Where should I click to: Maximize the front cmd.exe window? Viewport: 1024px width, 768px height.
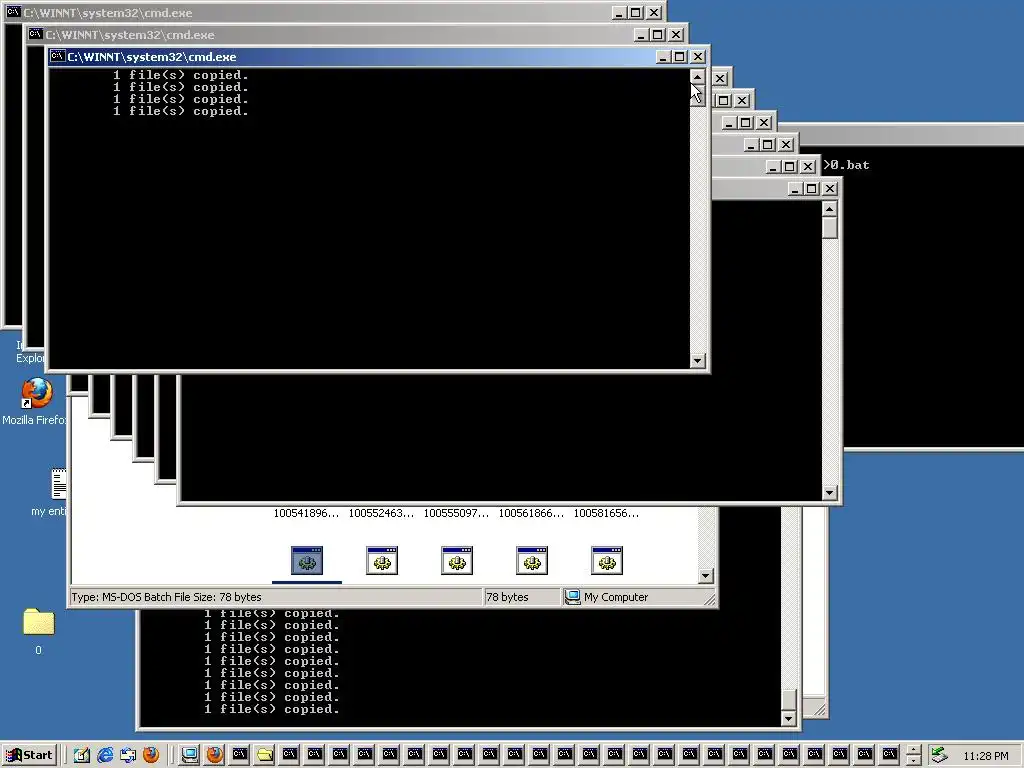[x=679, y=57]
